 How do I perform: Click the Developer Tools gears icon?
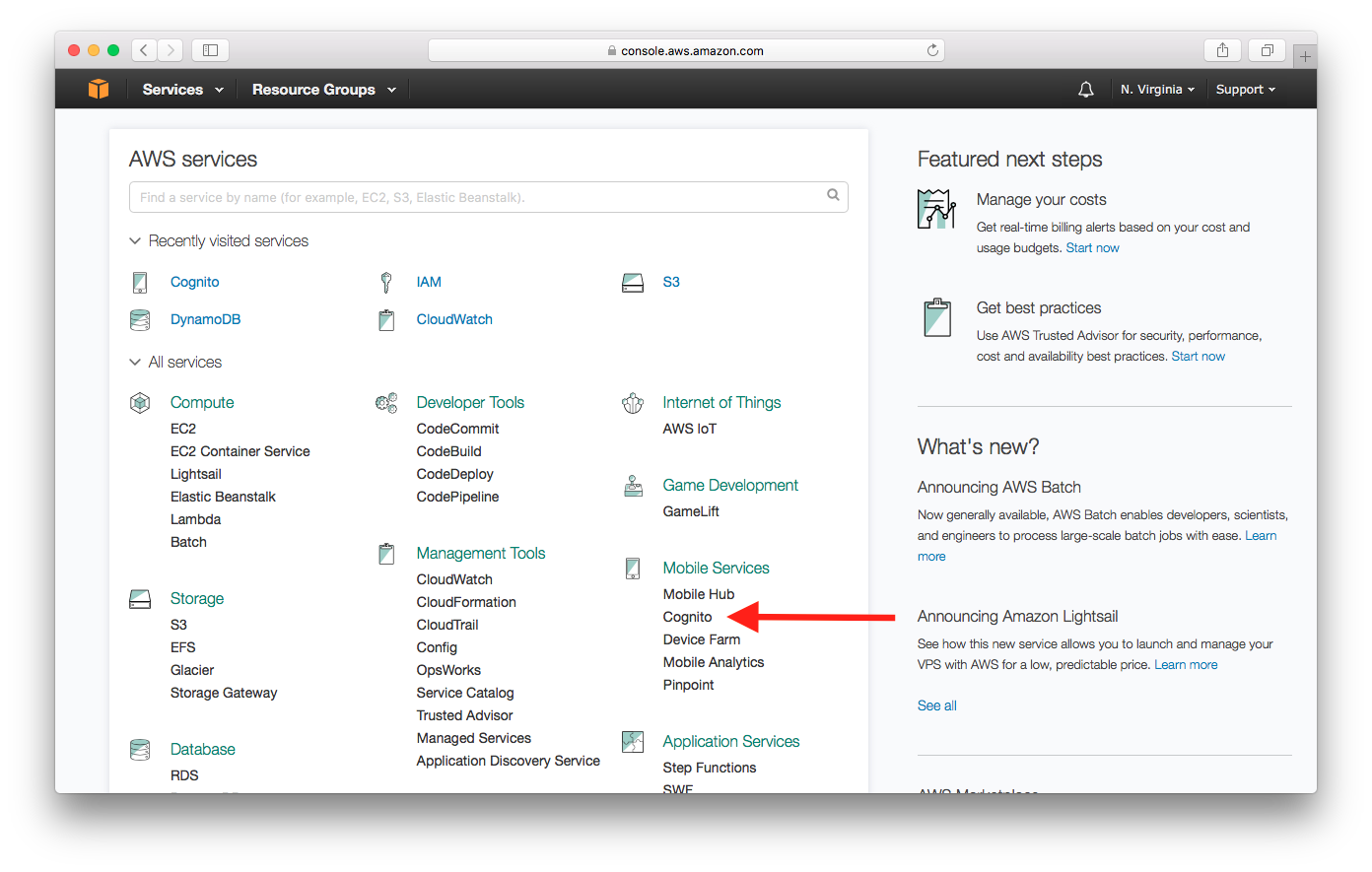386,403
